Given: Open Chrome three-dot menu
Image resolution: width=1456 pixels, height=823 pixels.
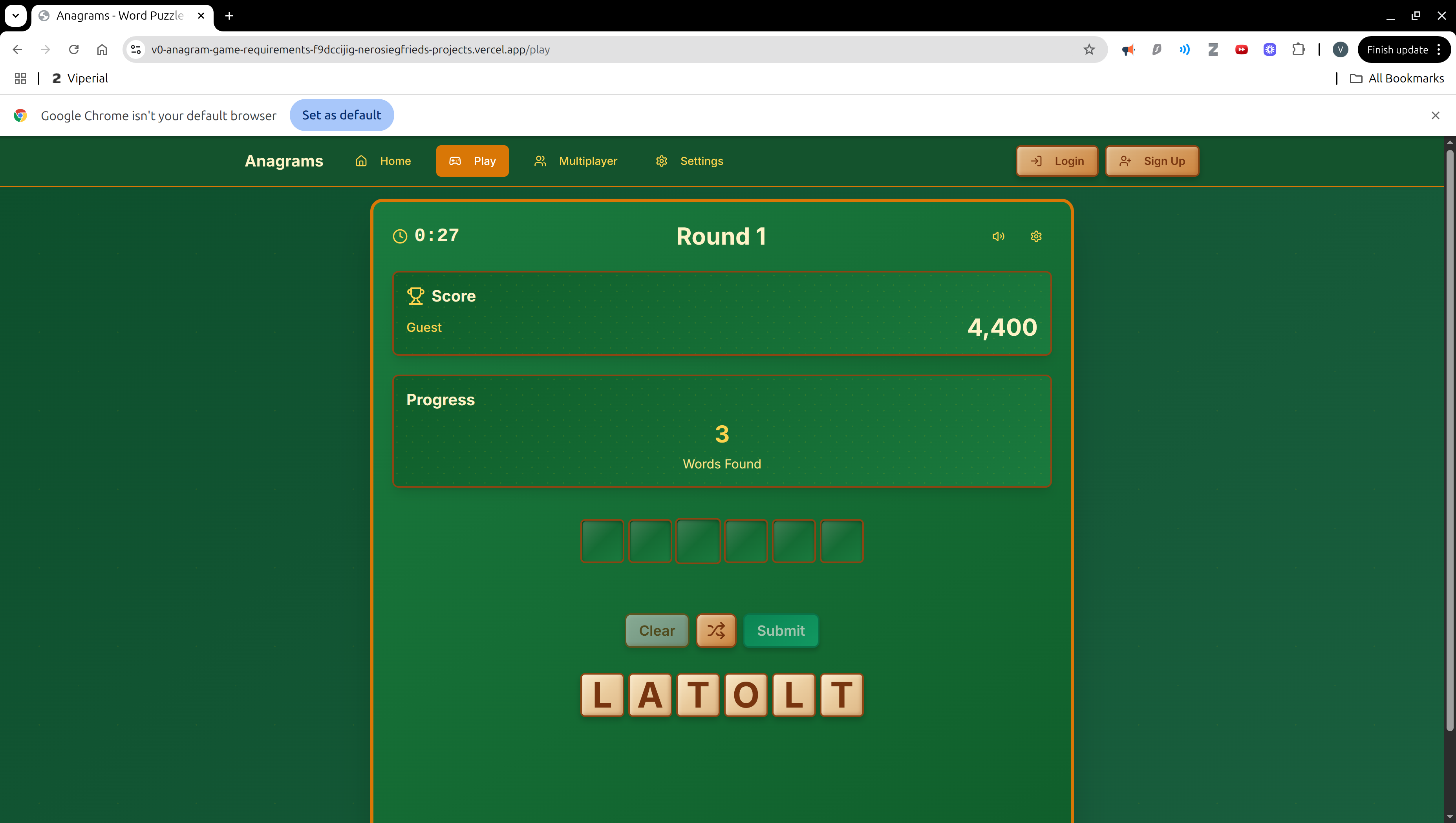Looking at the screenshot, I should click(1439, 50).
